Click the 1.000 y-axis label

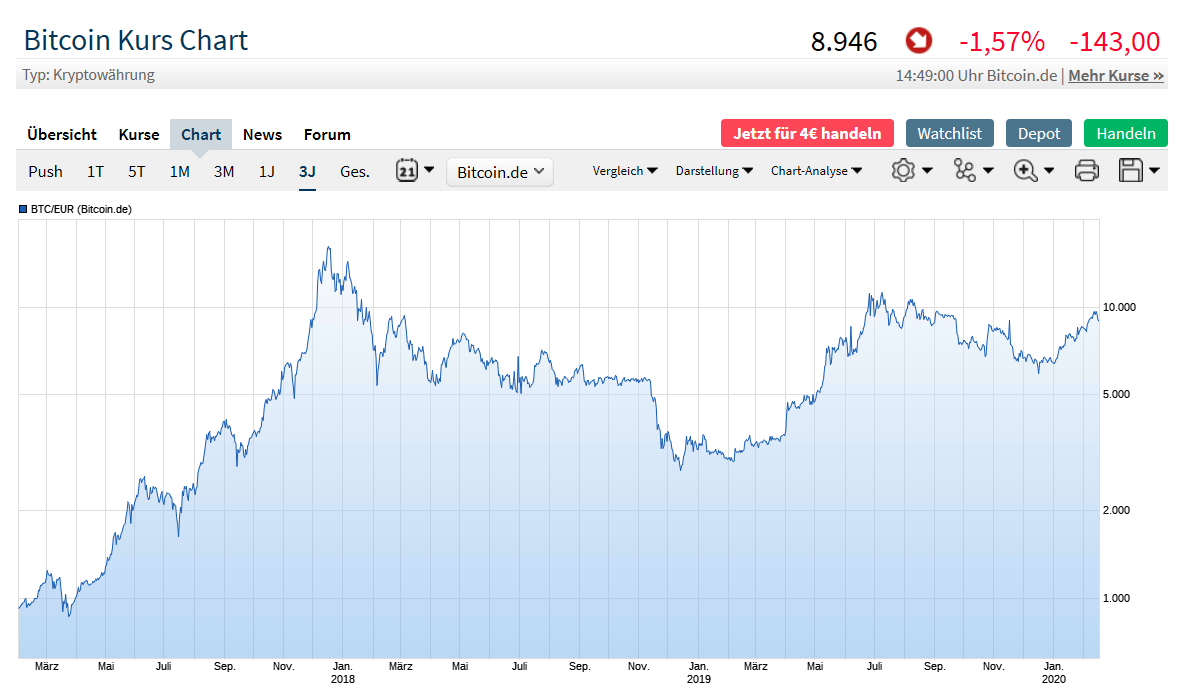1117,598
